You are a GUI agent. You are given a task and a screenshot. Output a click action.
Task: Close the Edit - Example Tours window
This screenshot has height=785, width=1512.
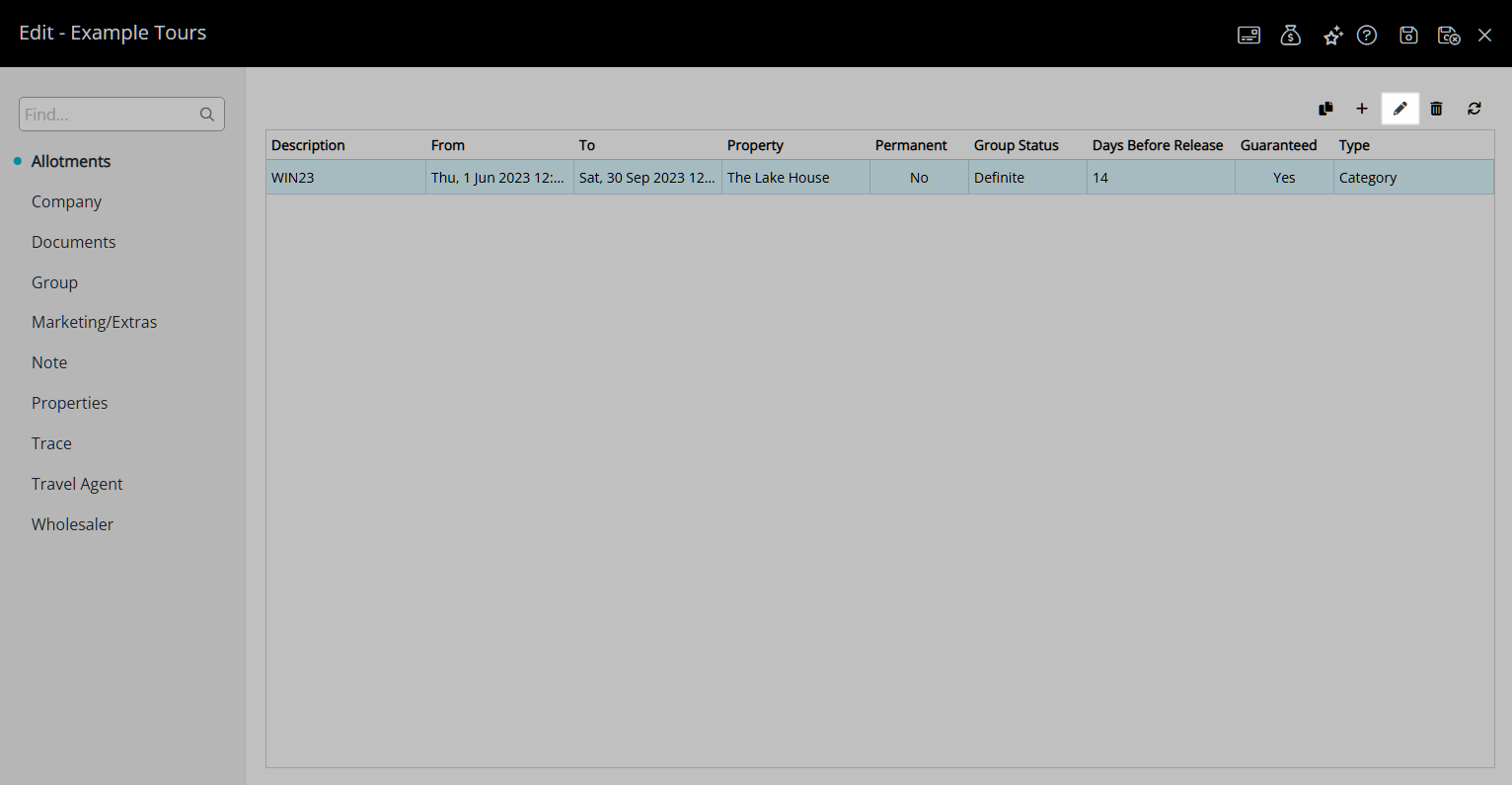pos(1484,36)
